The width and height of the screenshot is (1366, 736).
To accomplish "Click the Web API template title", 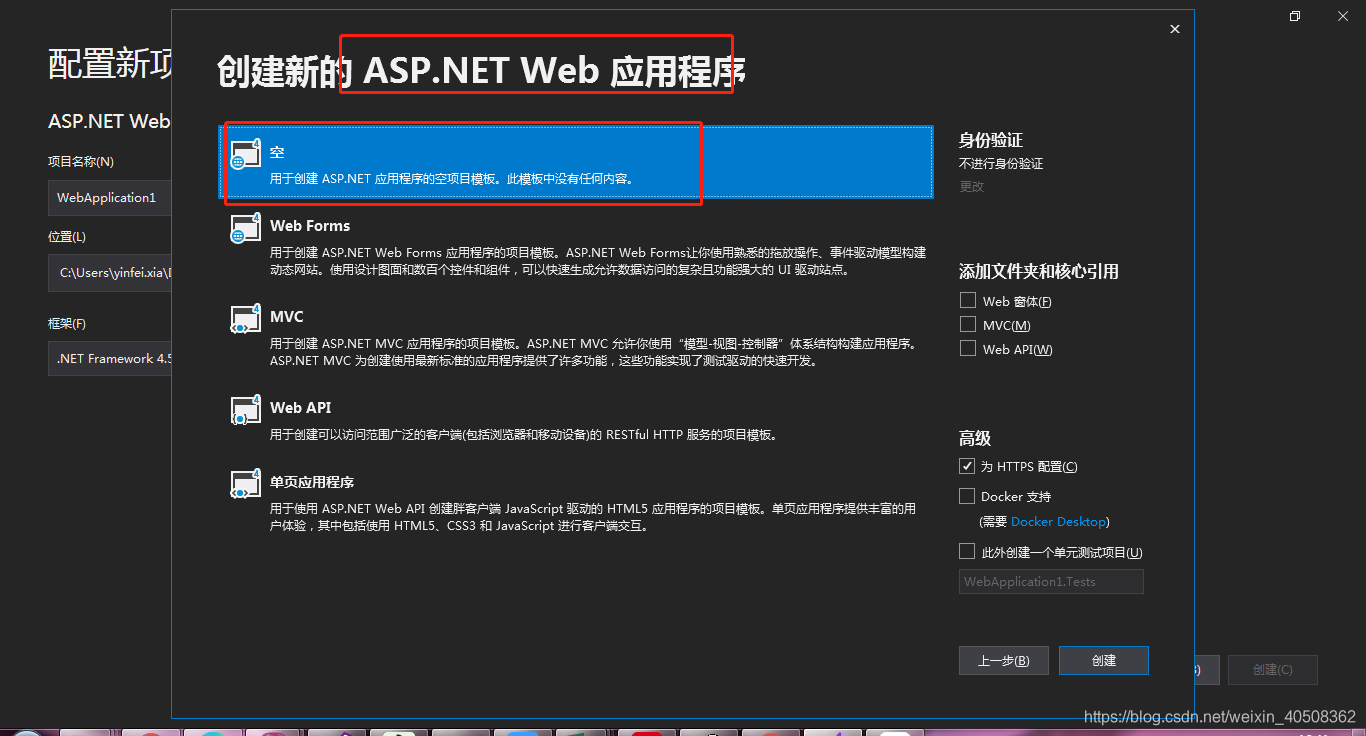I will [x=300, y=408].
